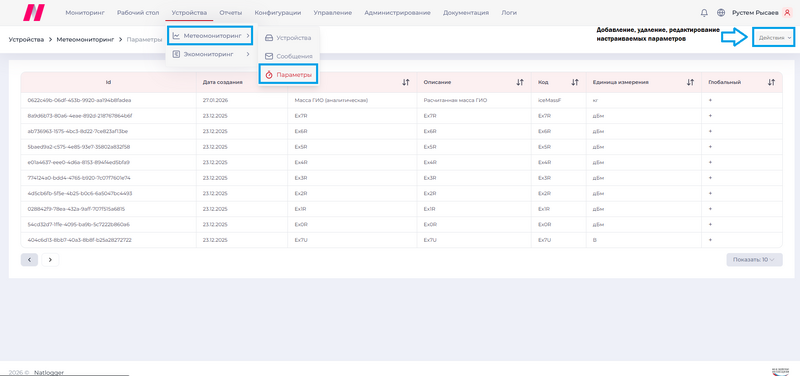800x376 pixels.
Task: Click description Расчитанная масса ГИО
Action: tap(456, 101)
